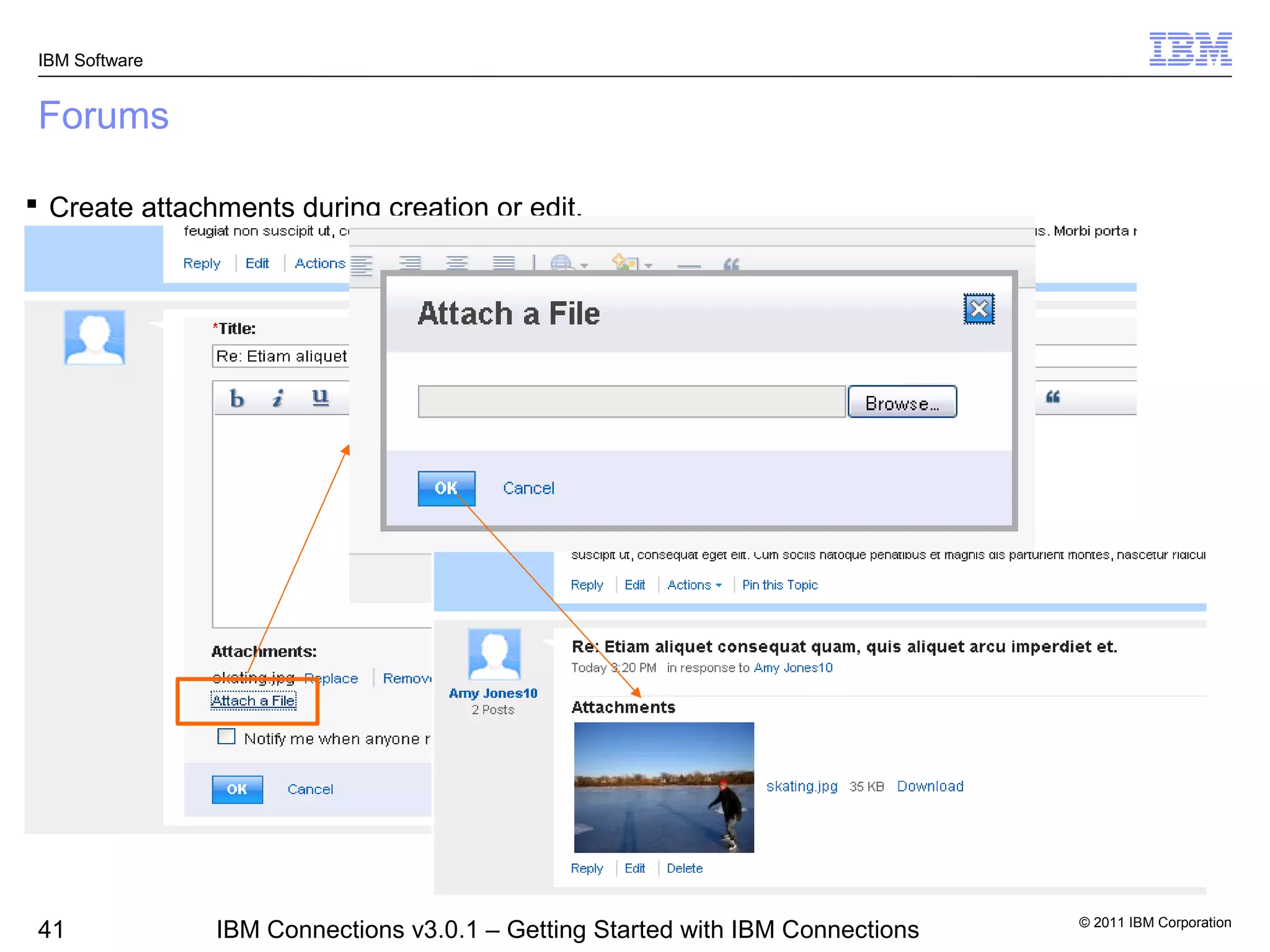Click the reply author's avatar placeholder
The height and width of the screenshot is (952, 1270).
(x=94, y=337)
